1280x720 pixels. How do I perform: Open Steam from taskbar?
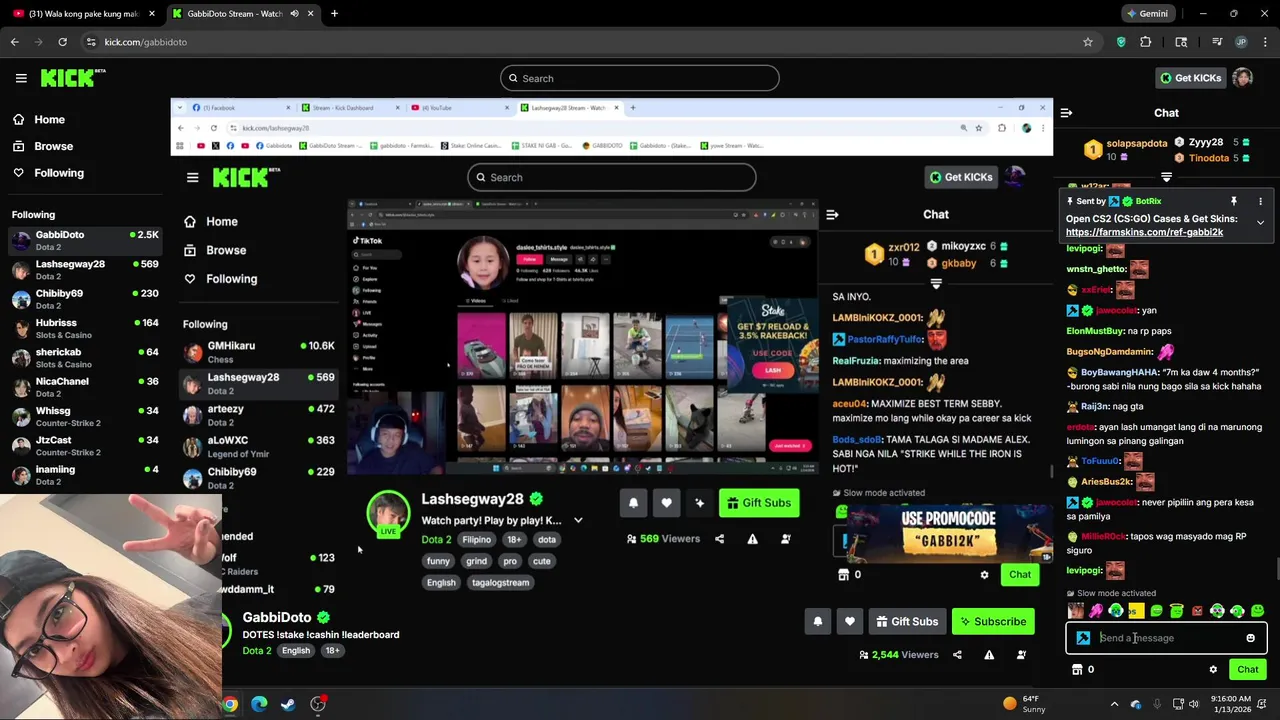(x=288, y=704)
